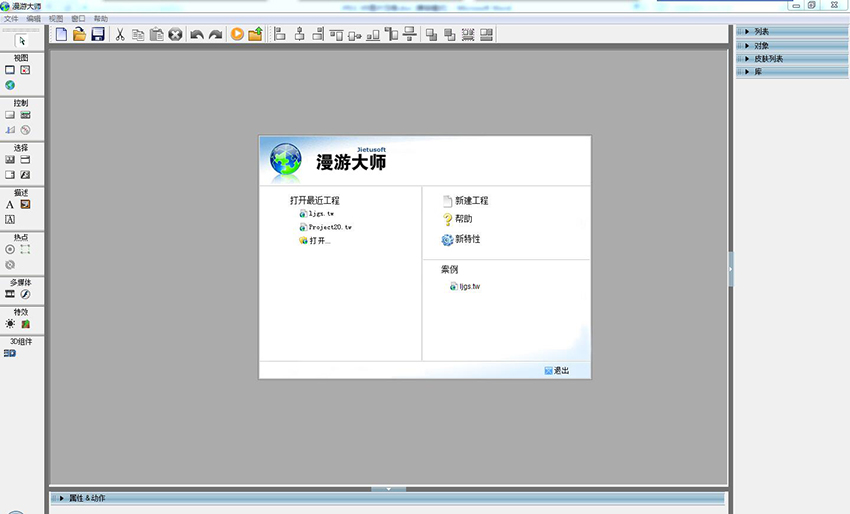Viewport: 850px width, 514px height.
Task: Click the Save floppy disk icon
Action: click(98, 34)
